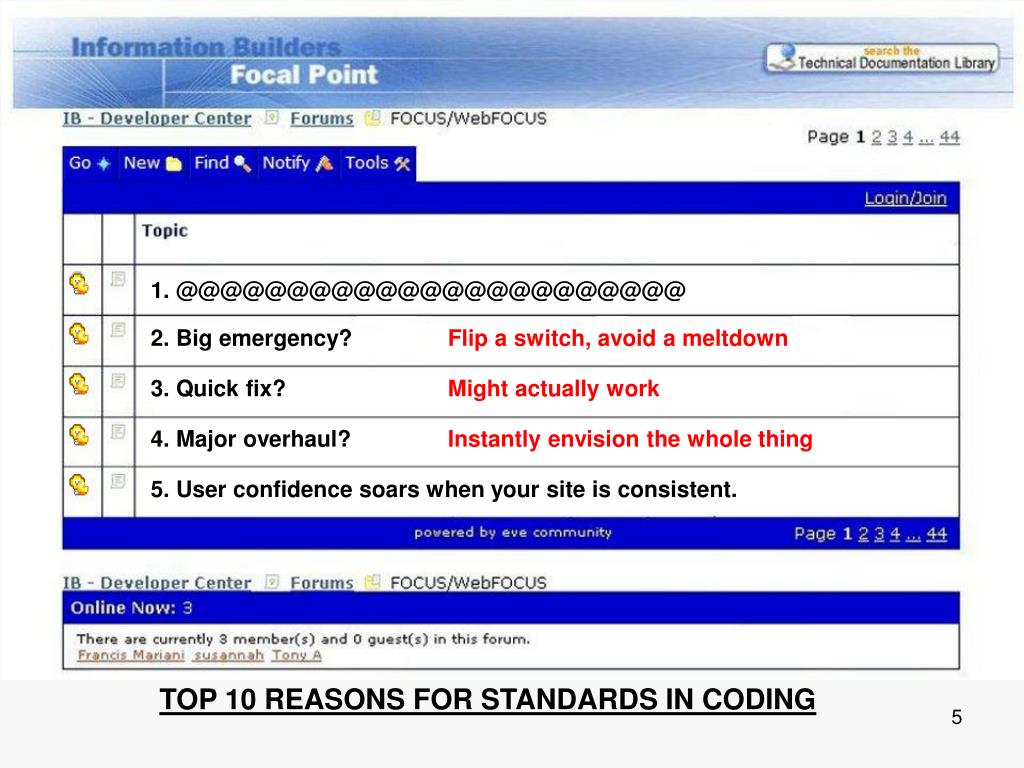
Task: Open the bottom Forums breadcrumb link
Action: tap(321, 583)
